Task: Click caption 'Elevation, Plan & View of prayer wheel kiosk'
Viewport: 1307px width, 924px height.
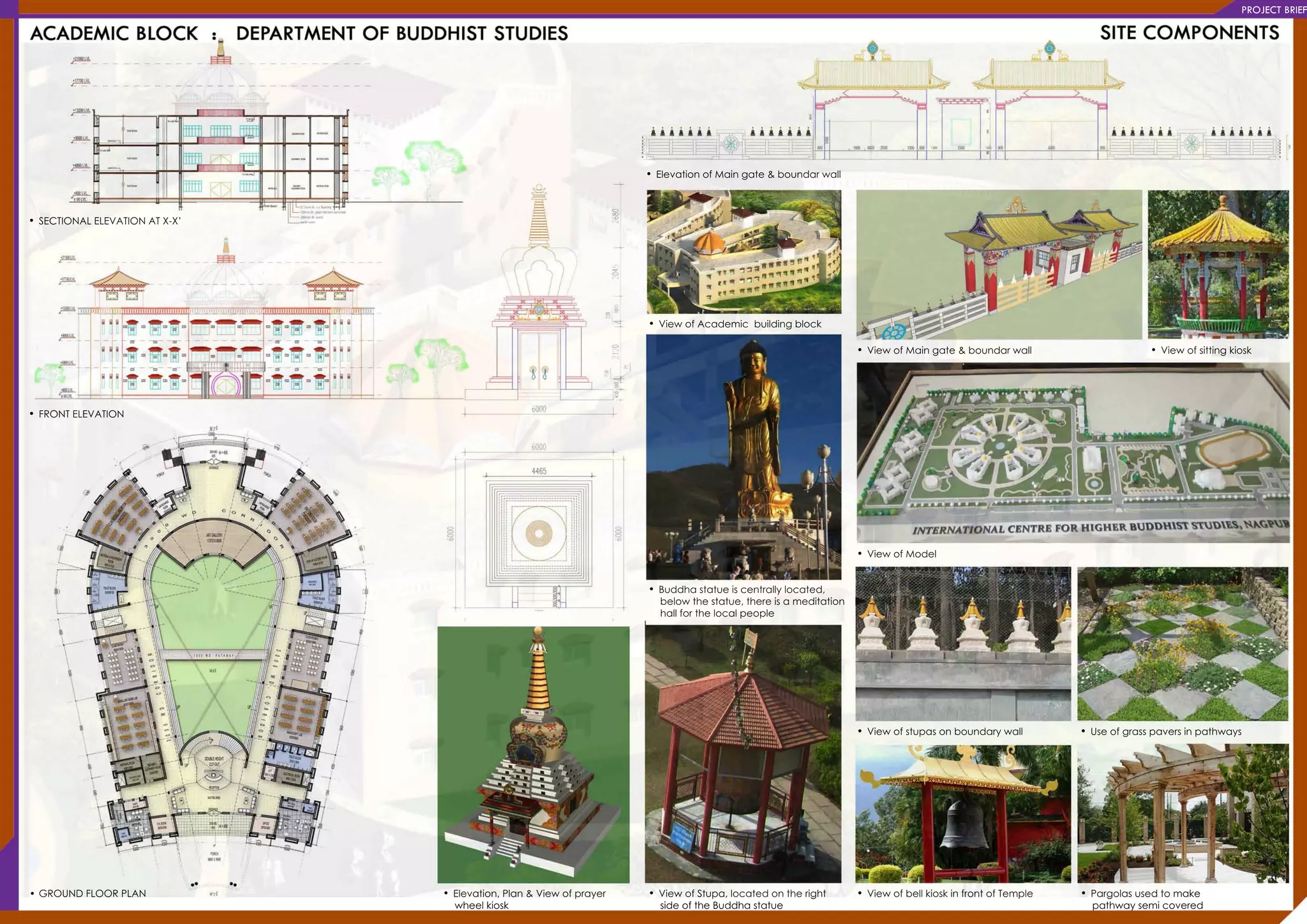Action: (x=529, y=899)
